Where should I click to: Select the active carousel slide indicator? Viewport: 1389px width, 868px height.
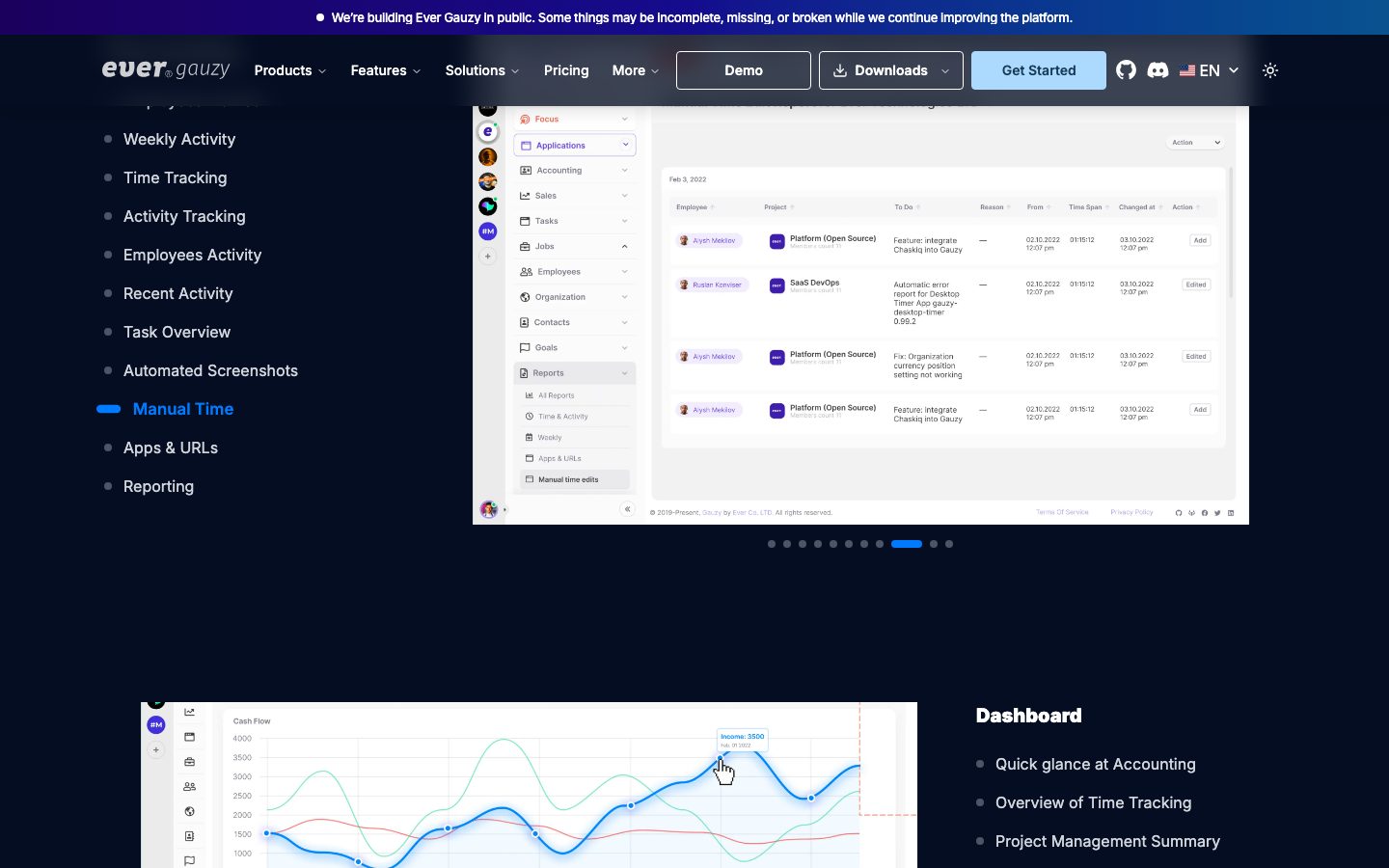907,544
